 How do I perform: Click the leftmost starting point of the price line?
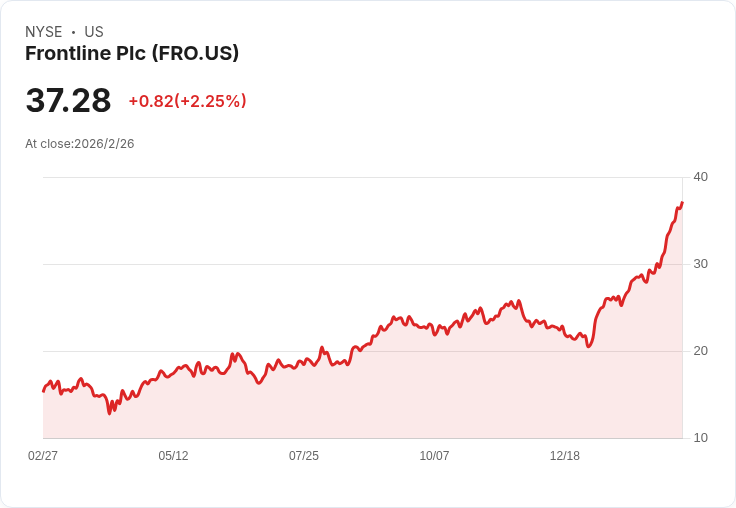[x=43, y=391]
